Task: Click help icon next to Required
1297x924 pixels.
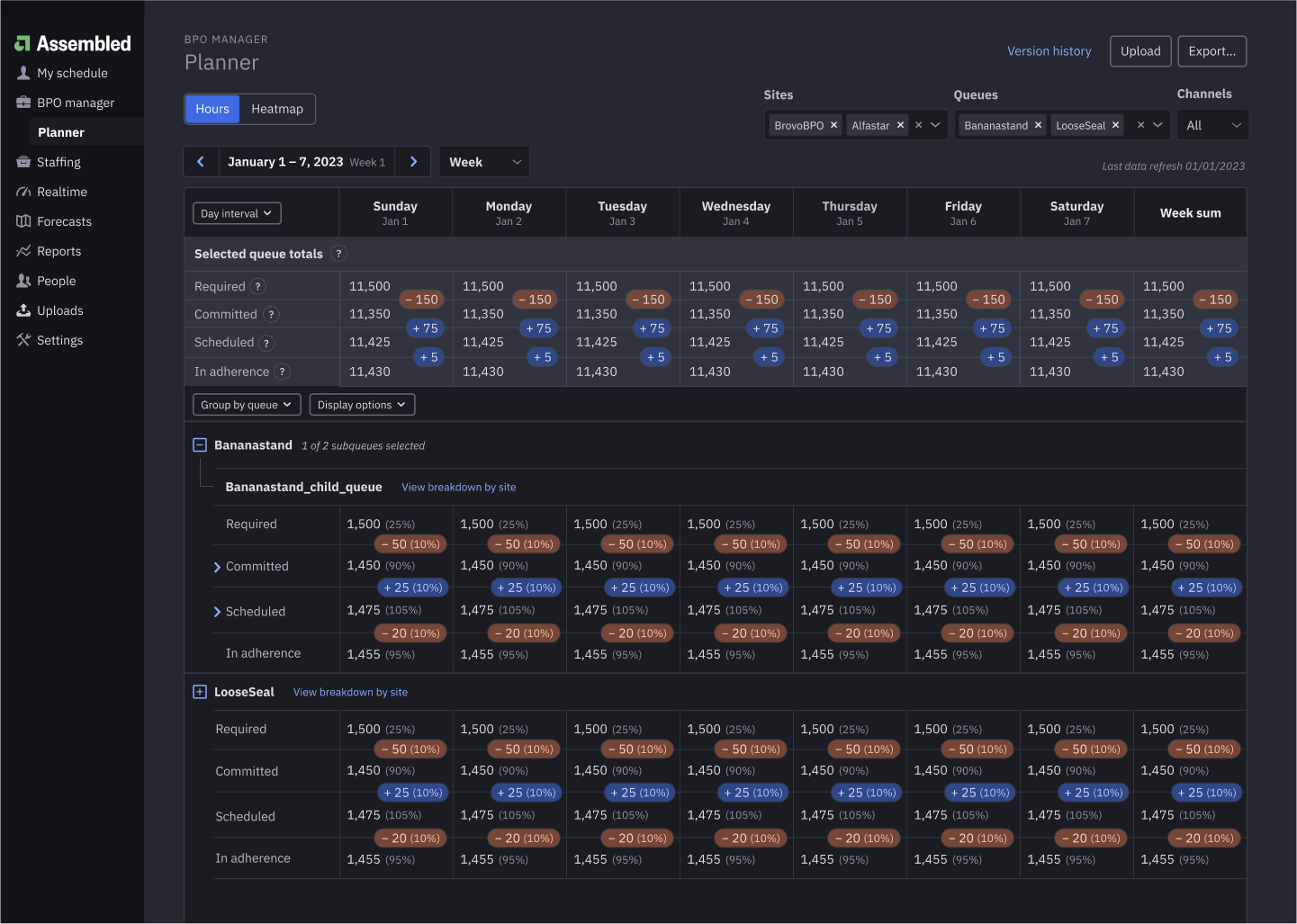Action: 258,287
